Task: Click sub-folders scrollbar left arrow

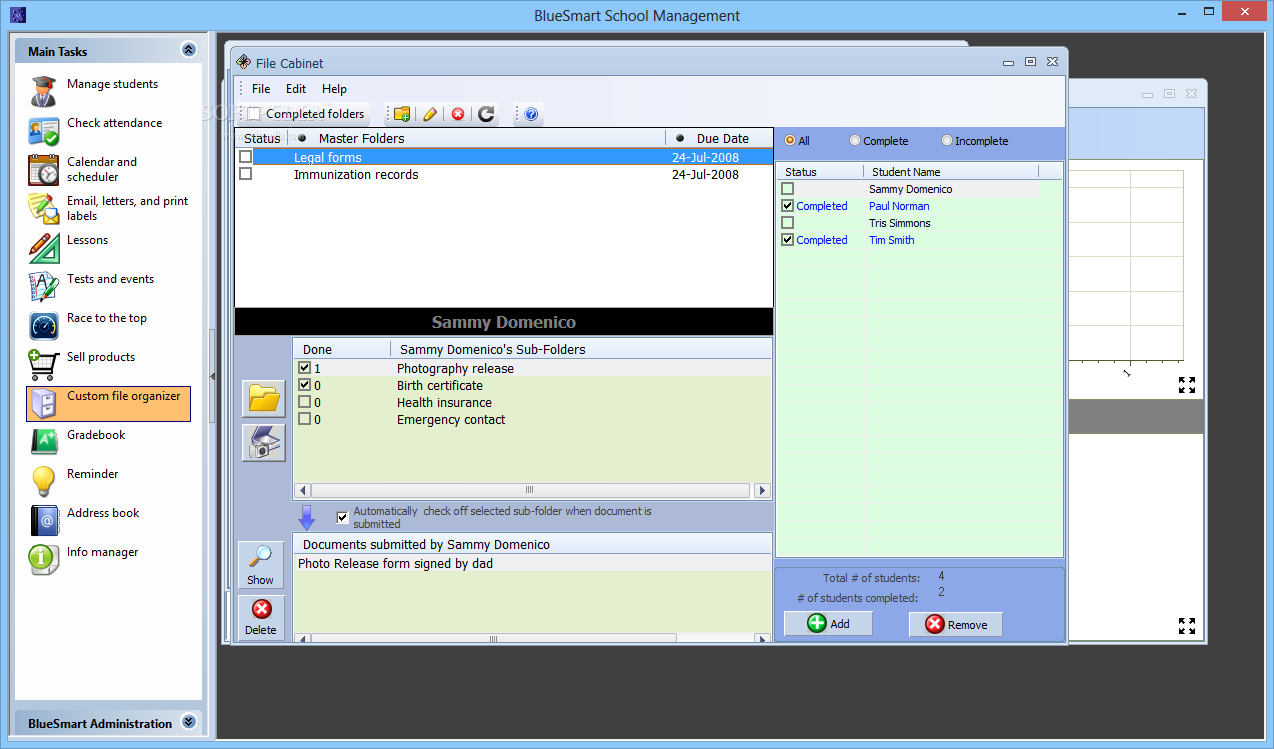Action: (x=302, y=491)
